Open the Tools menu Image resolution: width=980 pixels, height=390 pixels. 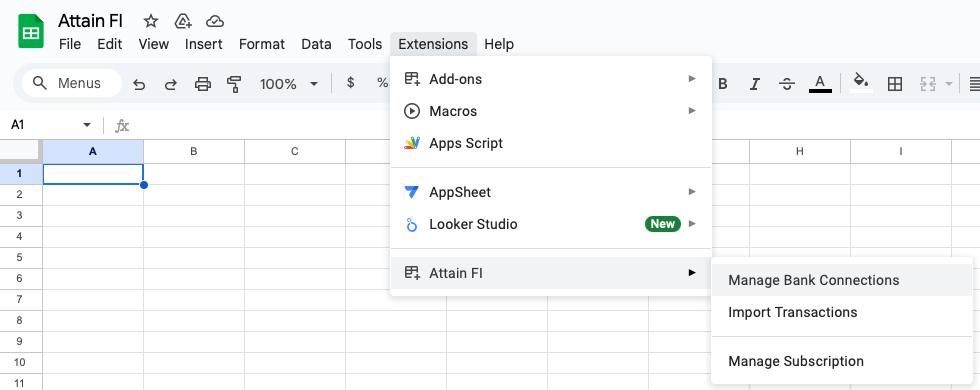365,44
